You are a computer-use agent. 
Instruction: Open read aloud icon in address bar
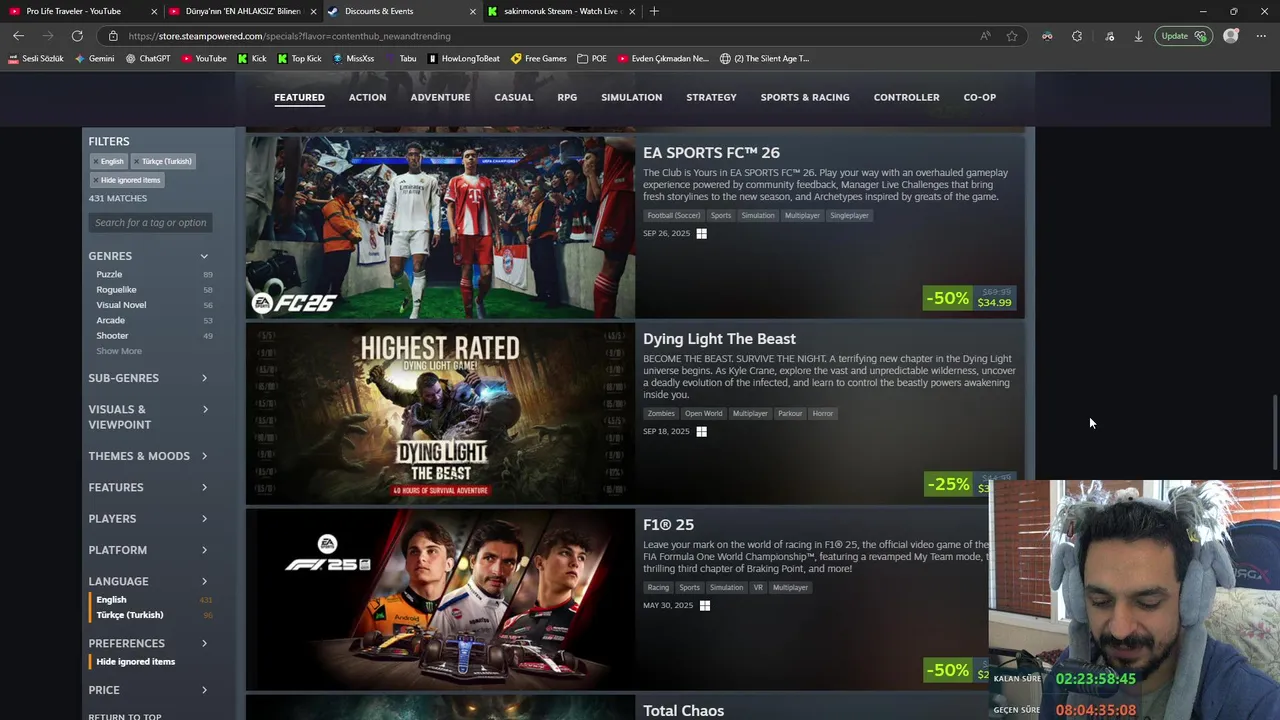tap(986, 36)
